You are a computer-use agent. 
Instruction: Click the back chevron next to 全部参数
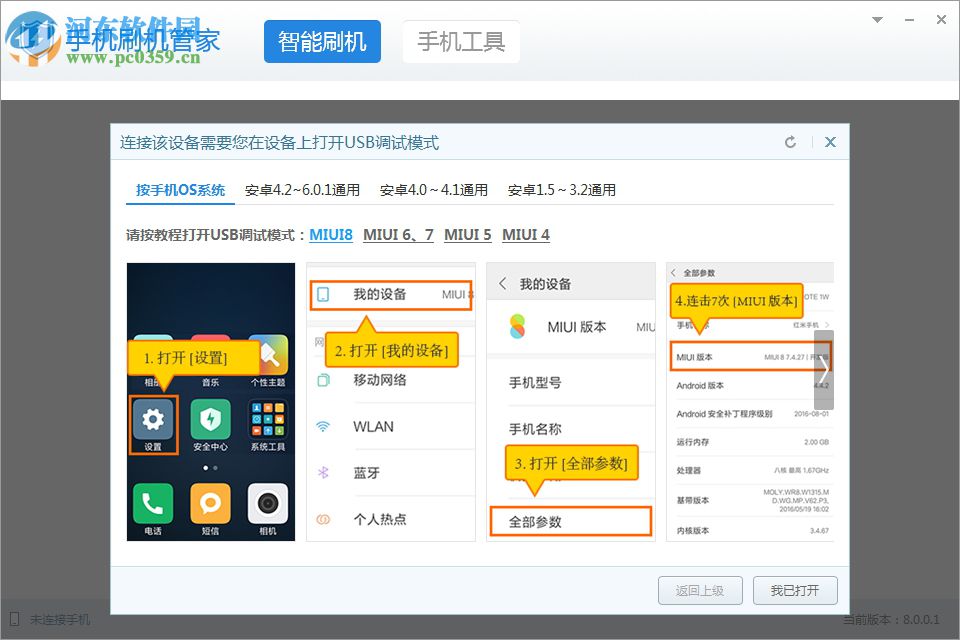coord(672,271)
